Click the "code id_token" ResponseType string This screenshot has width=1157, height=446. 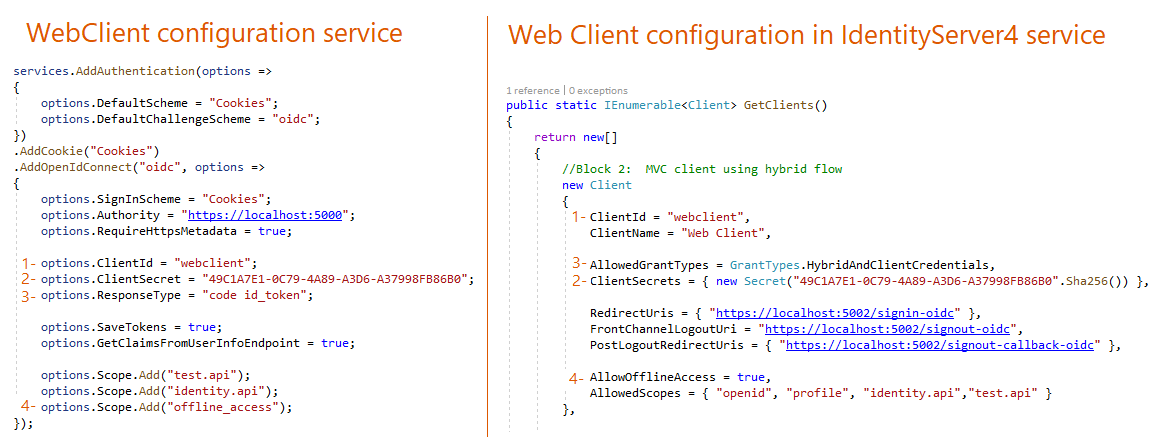(255, 295)
